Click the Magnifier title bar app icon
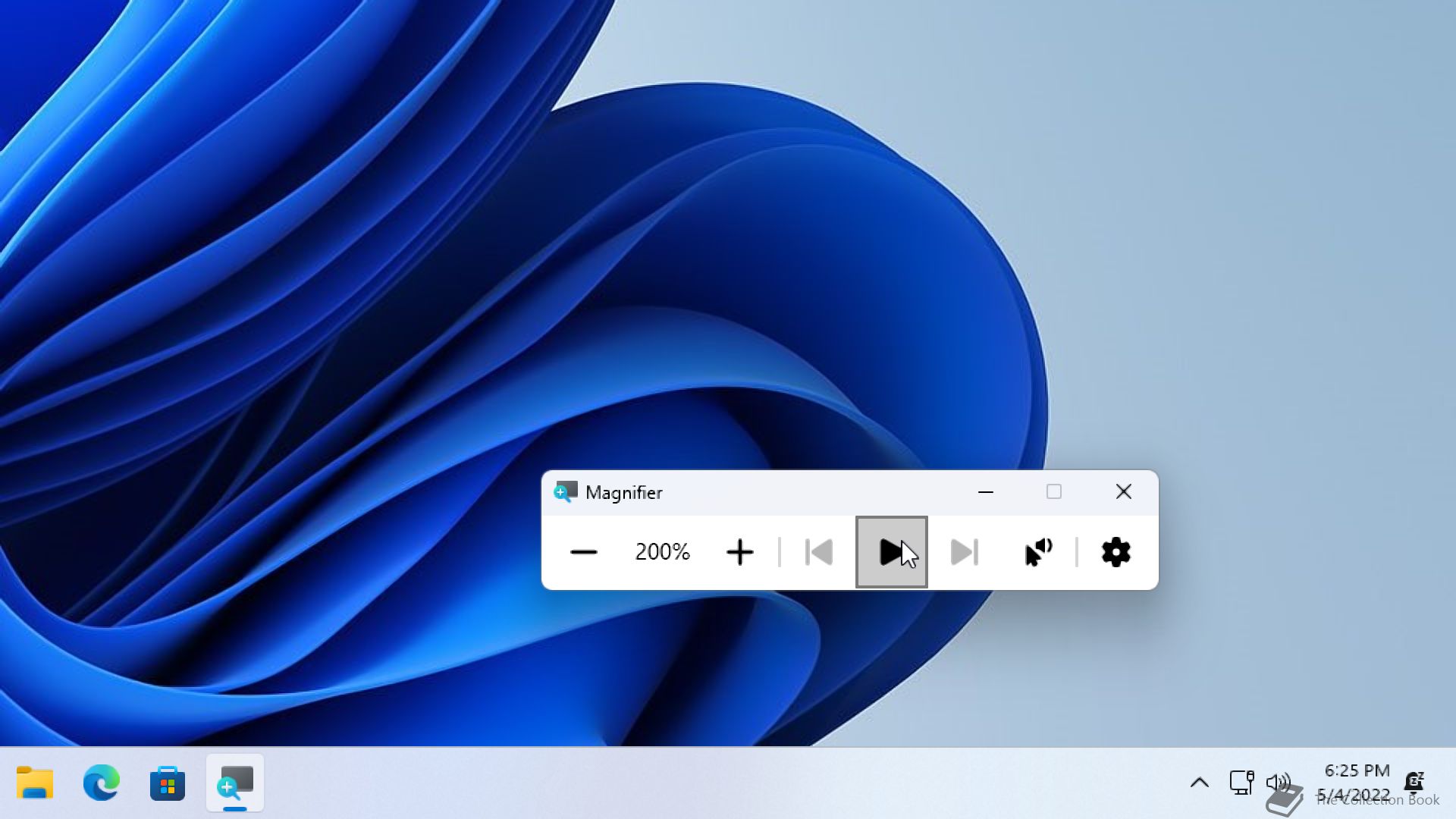Image resolution: width=1456 pixels, height=819 pixels. 565,492
